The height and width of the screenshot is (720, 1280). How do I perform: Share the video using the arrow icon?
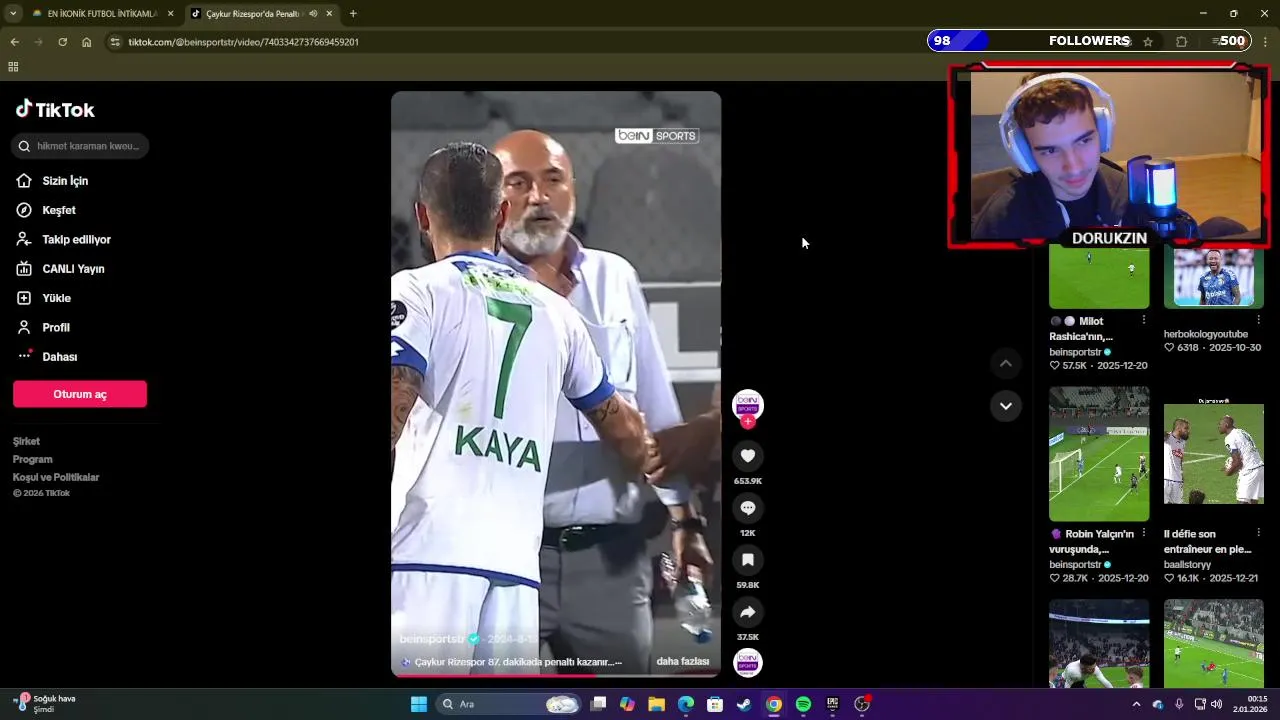(x=747, y=612)
